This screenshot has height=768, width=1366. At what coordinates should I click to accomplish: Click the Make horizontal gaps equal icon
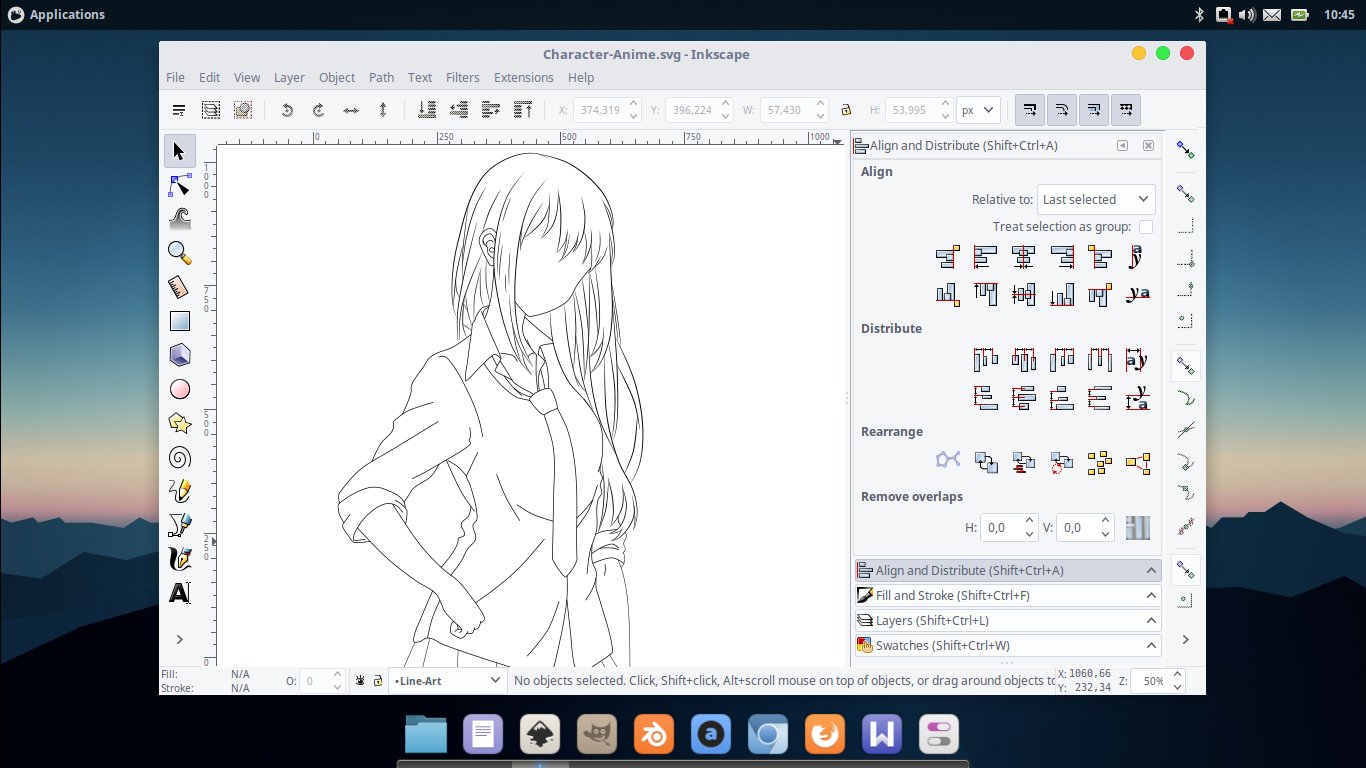[x=1100, y=359]
